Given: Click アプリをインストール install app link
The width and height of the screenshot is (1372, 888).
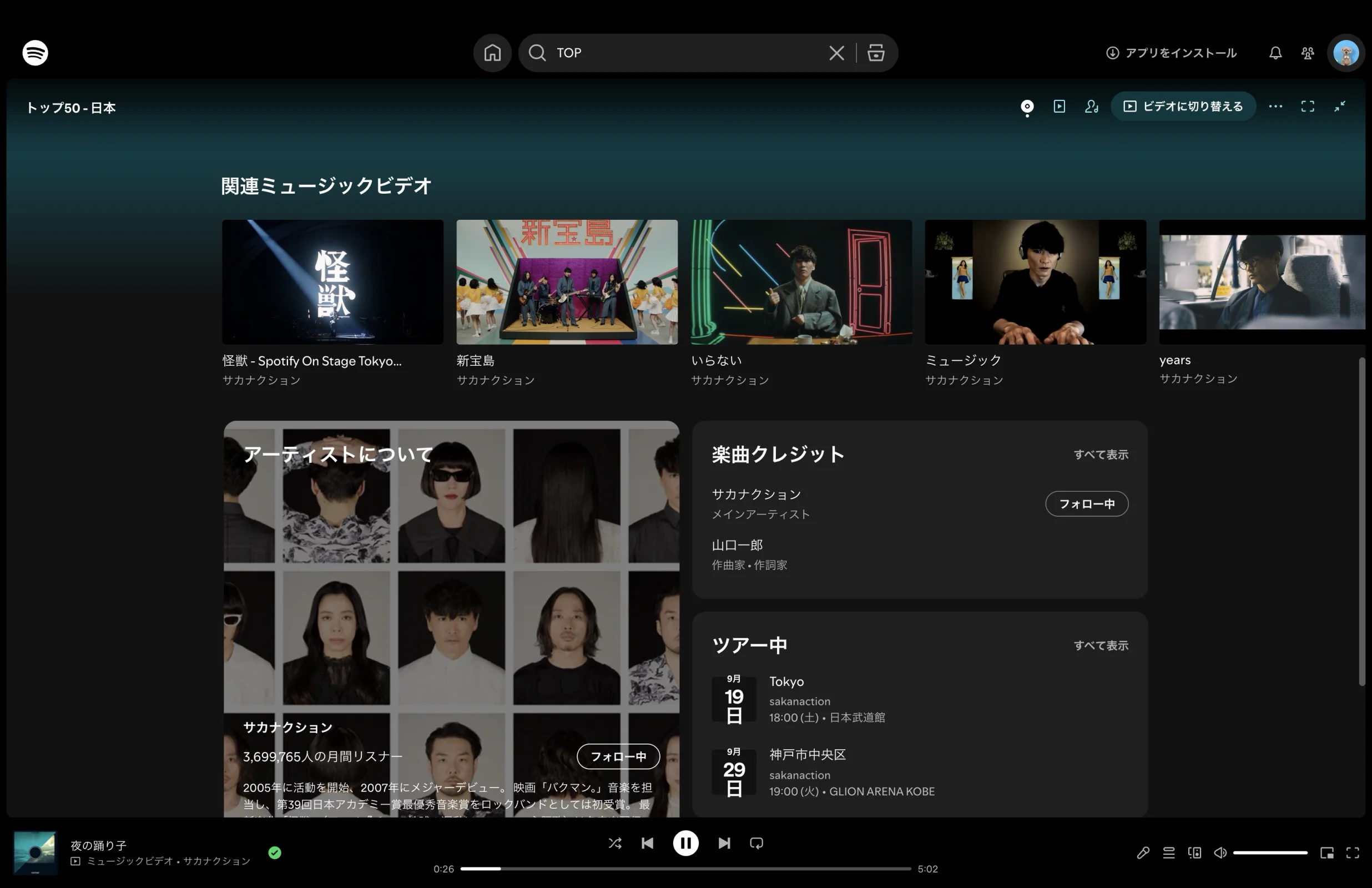Looking at the screenshot, I should point(1171,53).
